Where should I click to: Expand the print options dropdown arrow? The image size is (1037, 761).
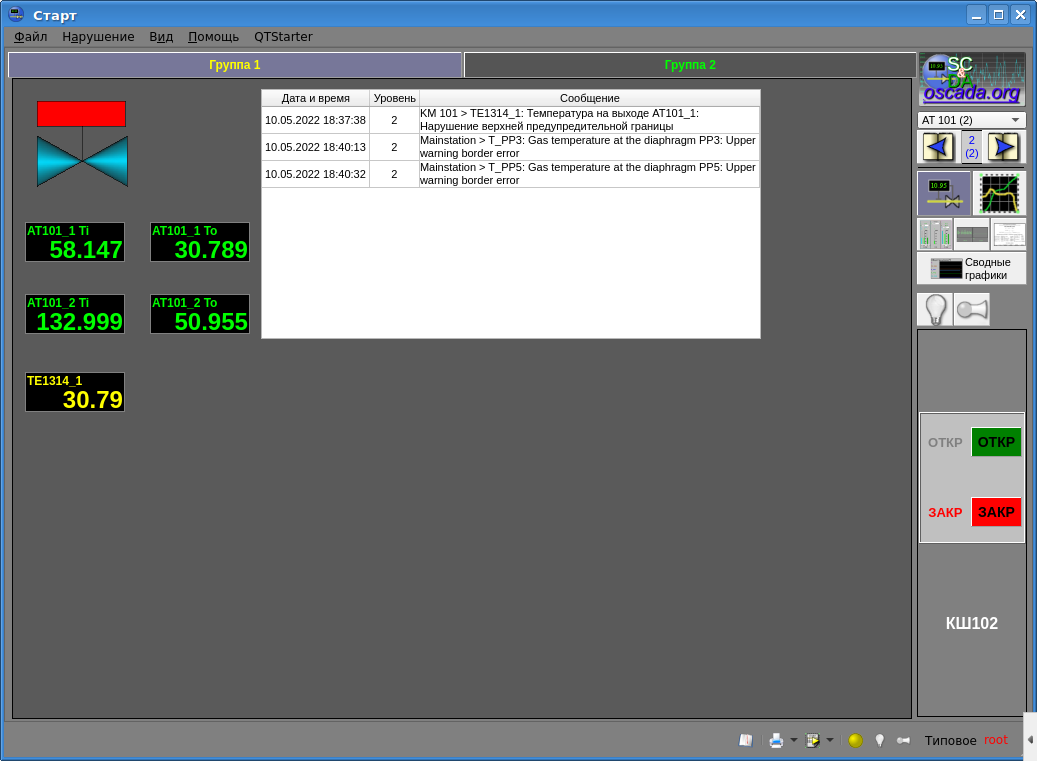click(x=794, y=740)
